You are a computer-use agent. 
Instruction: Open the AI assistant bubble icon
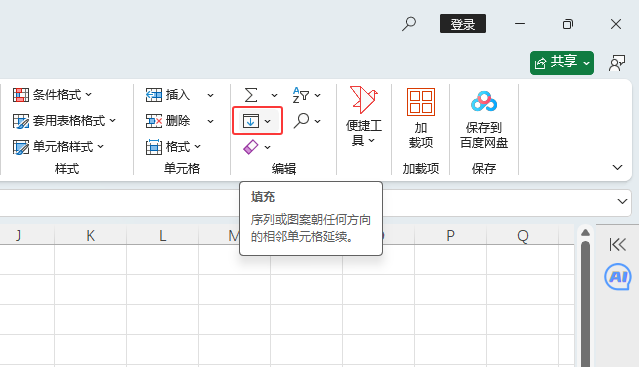(x=618, y=277)
